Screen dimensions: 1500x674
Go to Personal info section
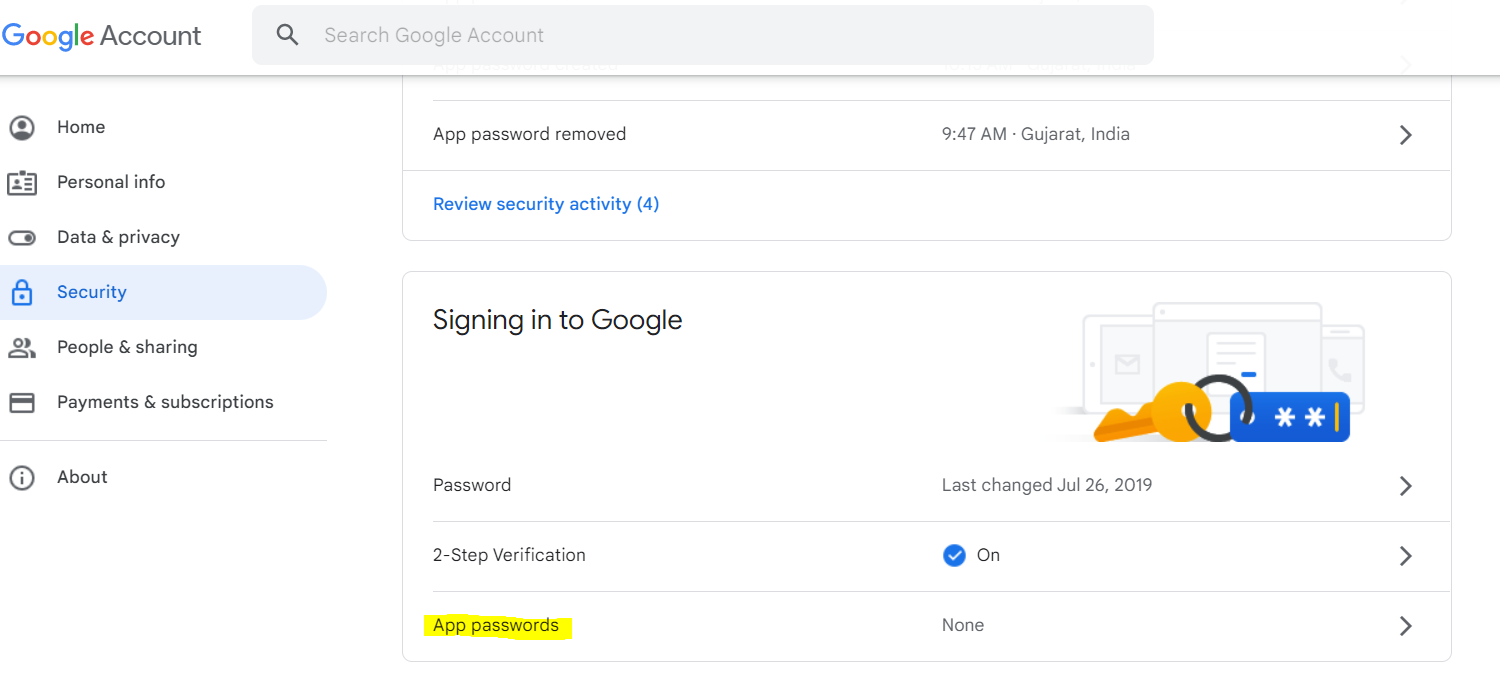(111, 182)
